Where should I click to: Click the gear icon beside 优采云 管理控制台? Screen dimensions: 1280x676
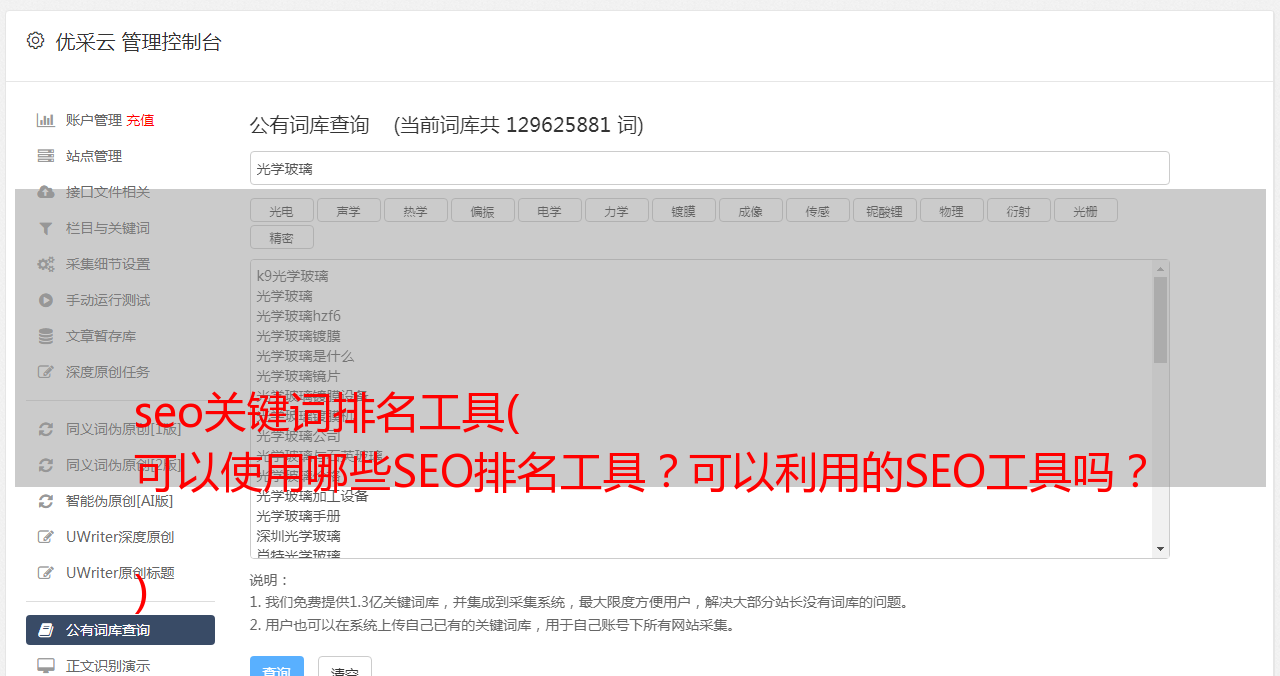pyautogui.click(x=36, y=41)
